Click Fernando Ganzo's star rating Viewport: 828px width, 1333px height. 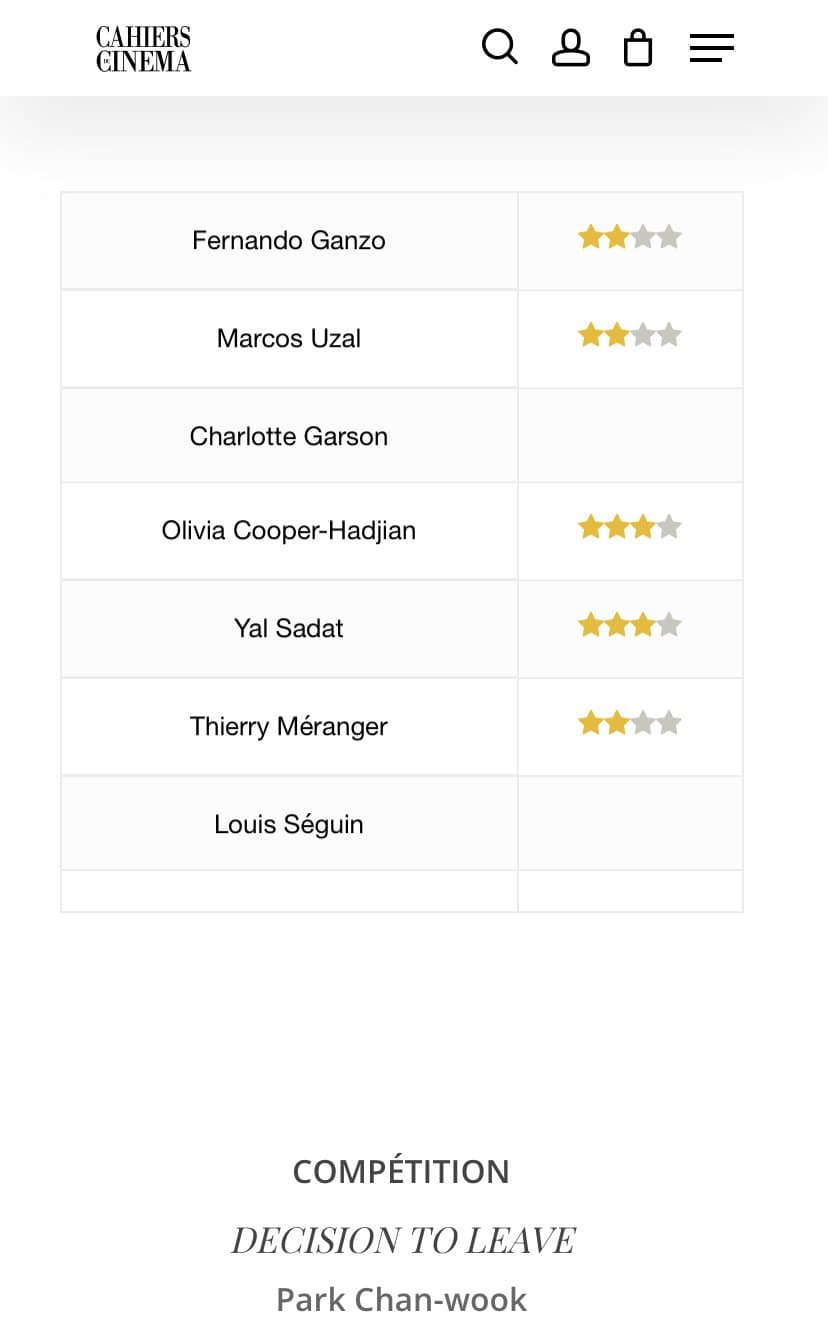point(630,238)
